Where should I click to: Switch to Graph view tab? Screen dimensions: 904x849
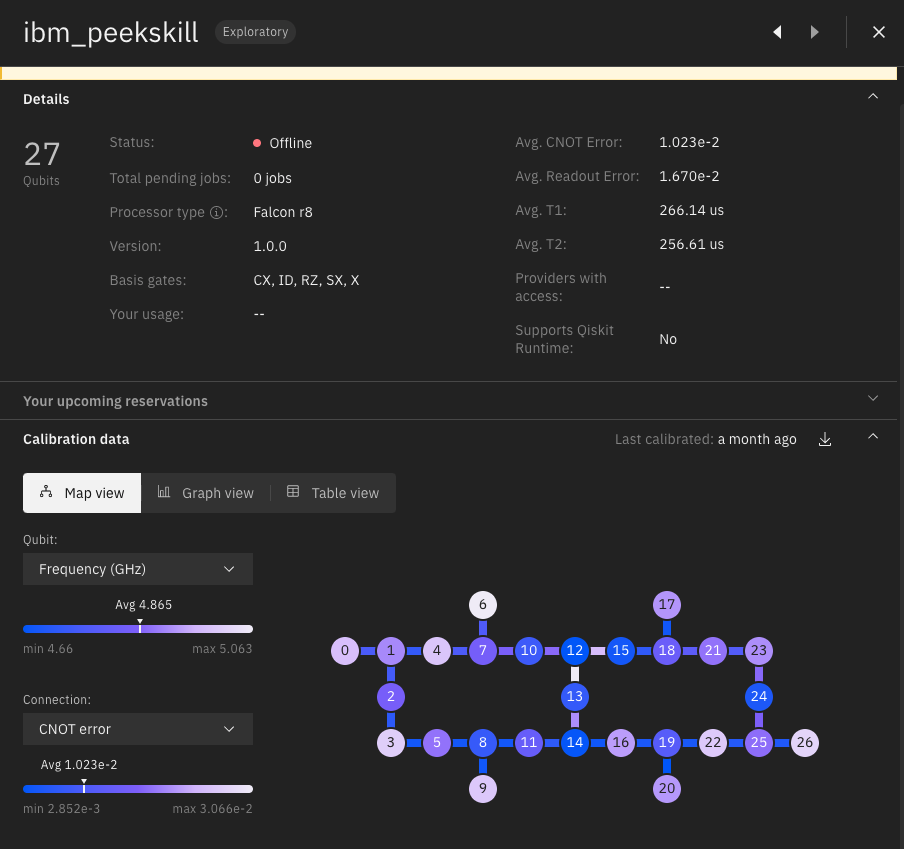pos(206,493)
